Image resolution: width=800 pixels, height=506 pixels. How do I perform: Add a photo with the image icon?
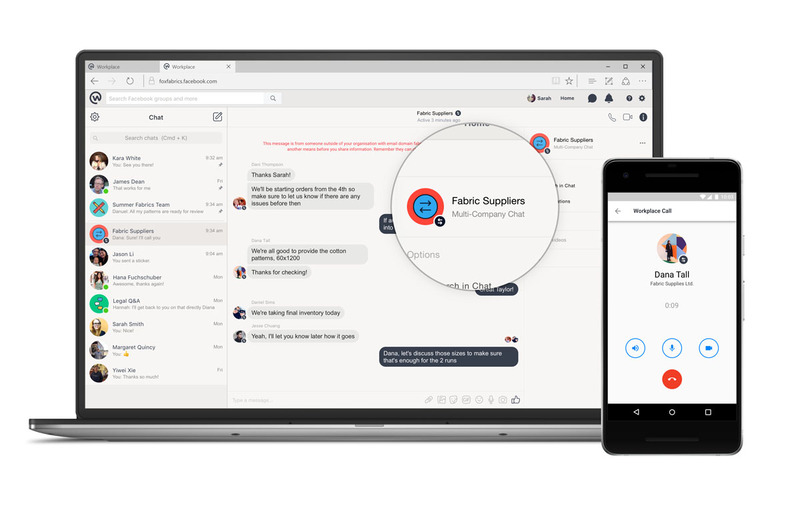pos(441,400)
